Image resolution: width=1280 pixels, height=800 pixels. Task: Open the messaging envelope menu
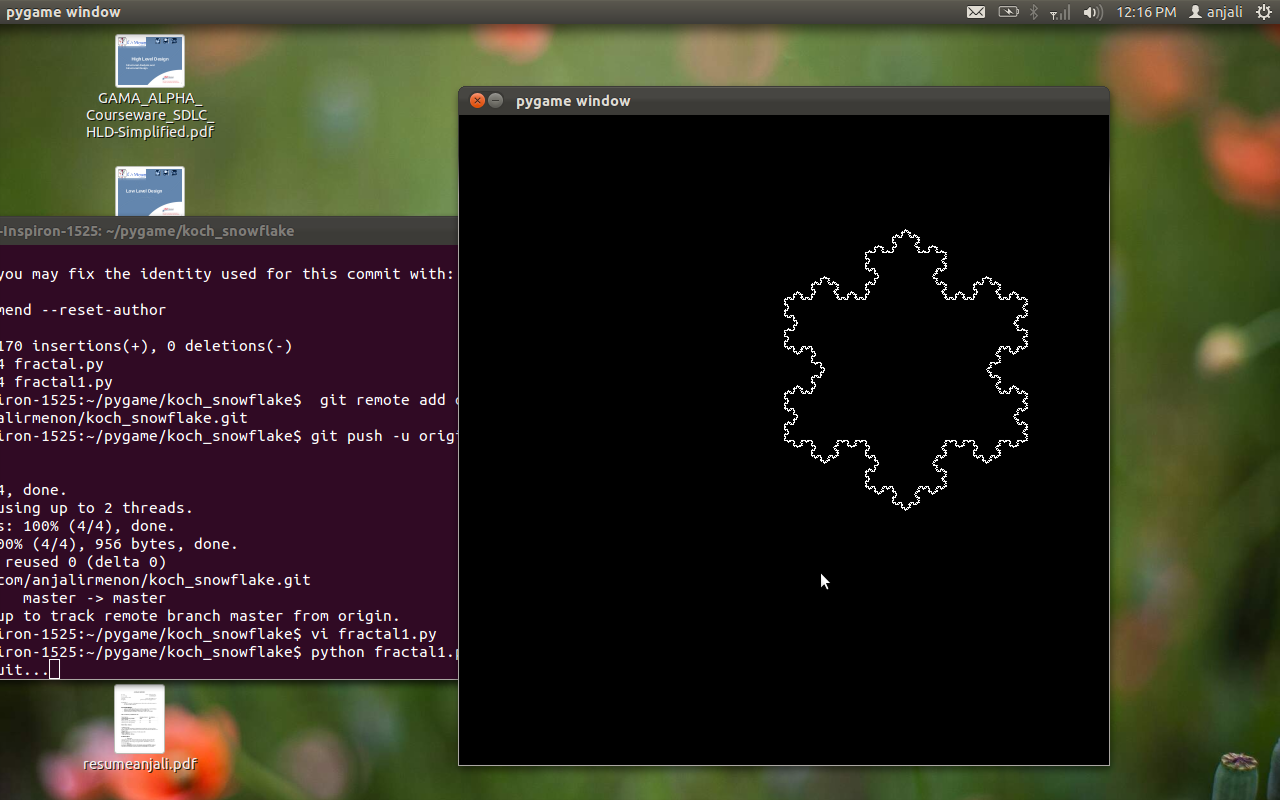tap(975, 12)
